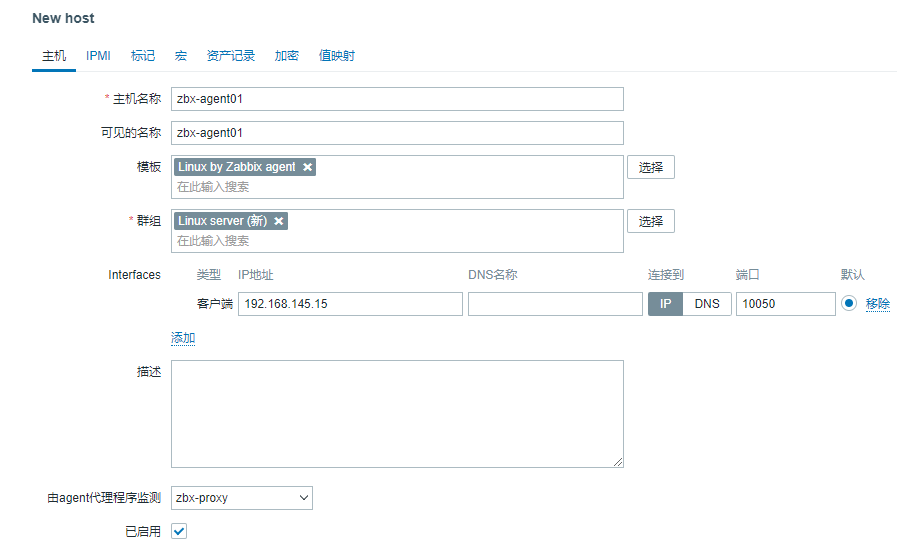Switch to the 宏 tab
This screenshot has width=905, height=552.
pyautogui.click(x=181, y=56)
